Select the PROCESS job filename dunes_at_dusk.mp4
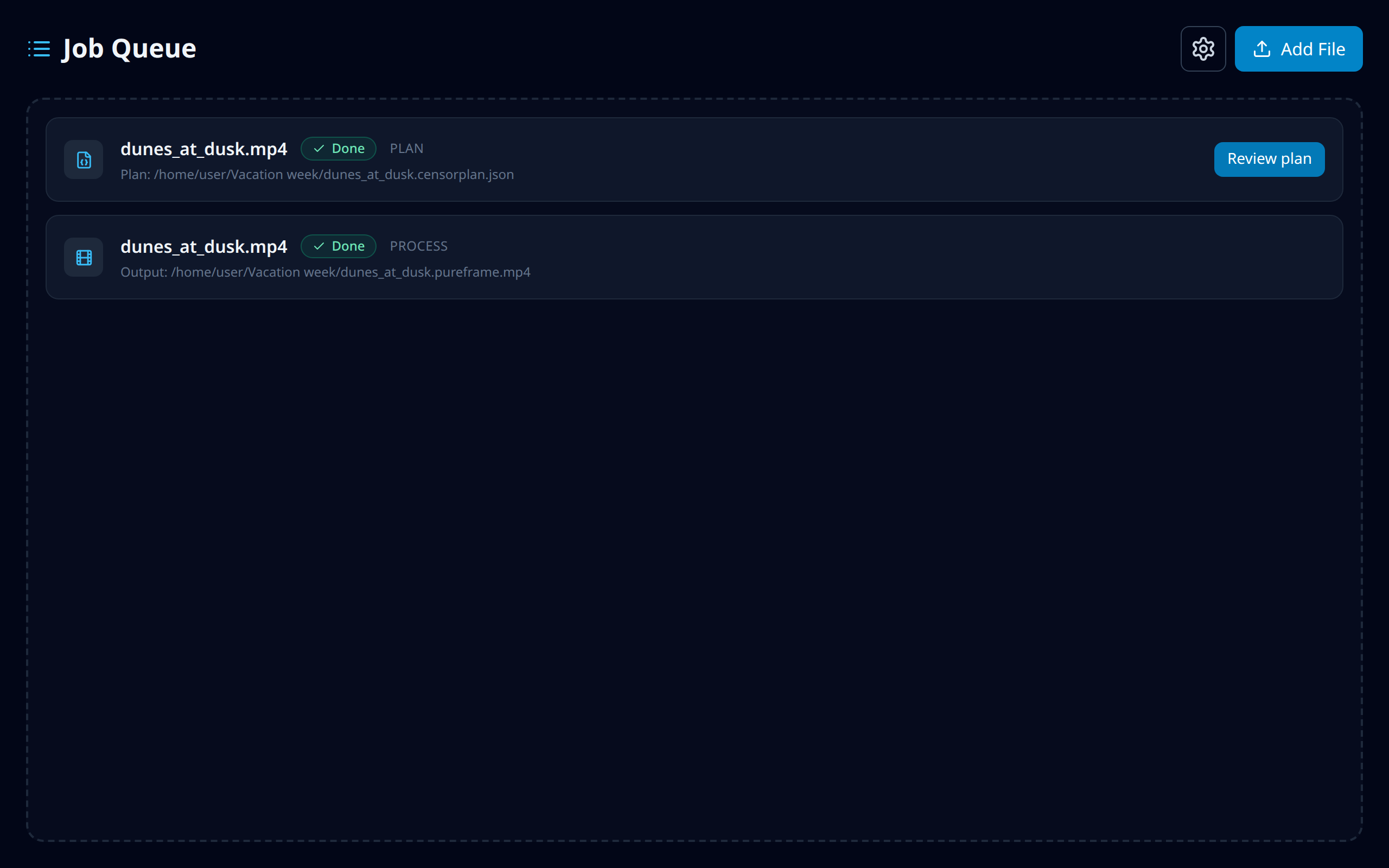This screenshot has width=1389, height=868. point(204,246)
